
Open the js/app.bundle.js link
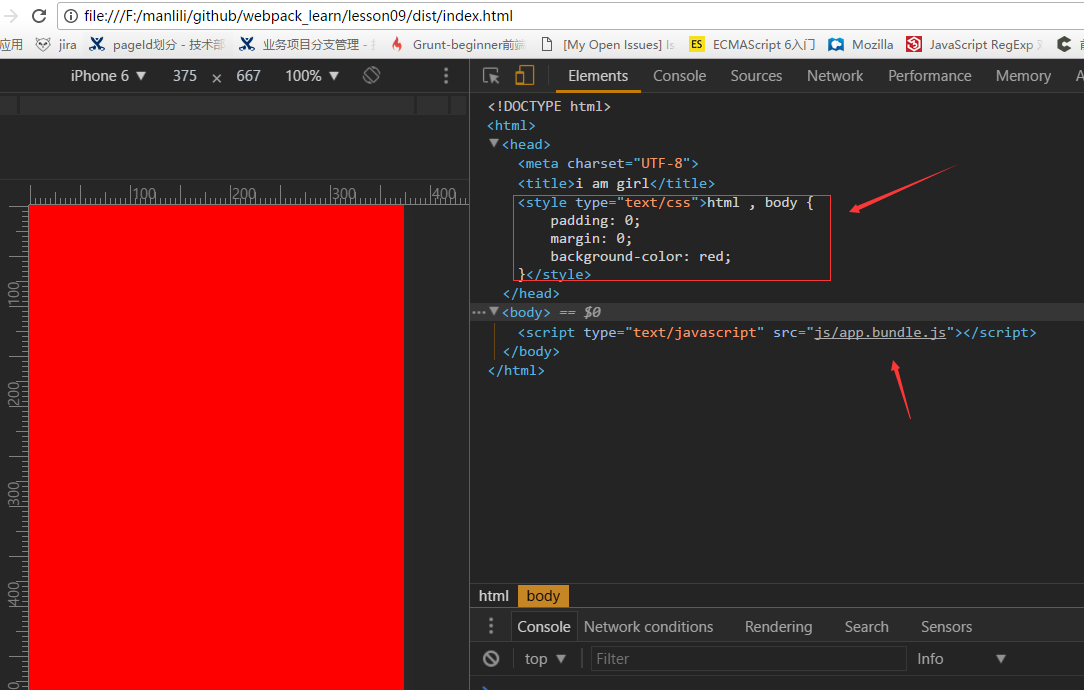880,333
